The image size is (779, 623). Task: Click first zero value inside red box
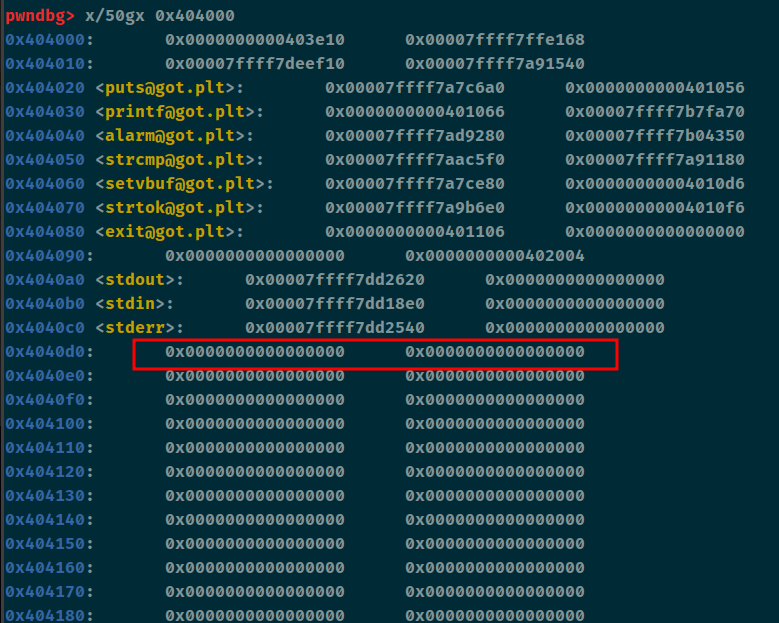pos(255,351)
